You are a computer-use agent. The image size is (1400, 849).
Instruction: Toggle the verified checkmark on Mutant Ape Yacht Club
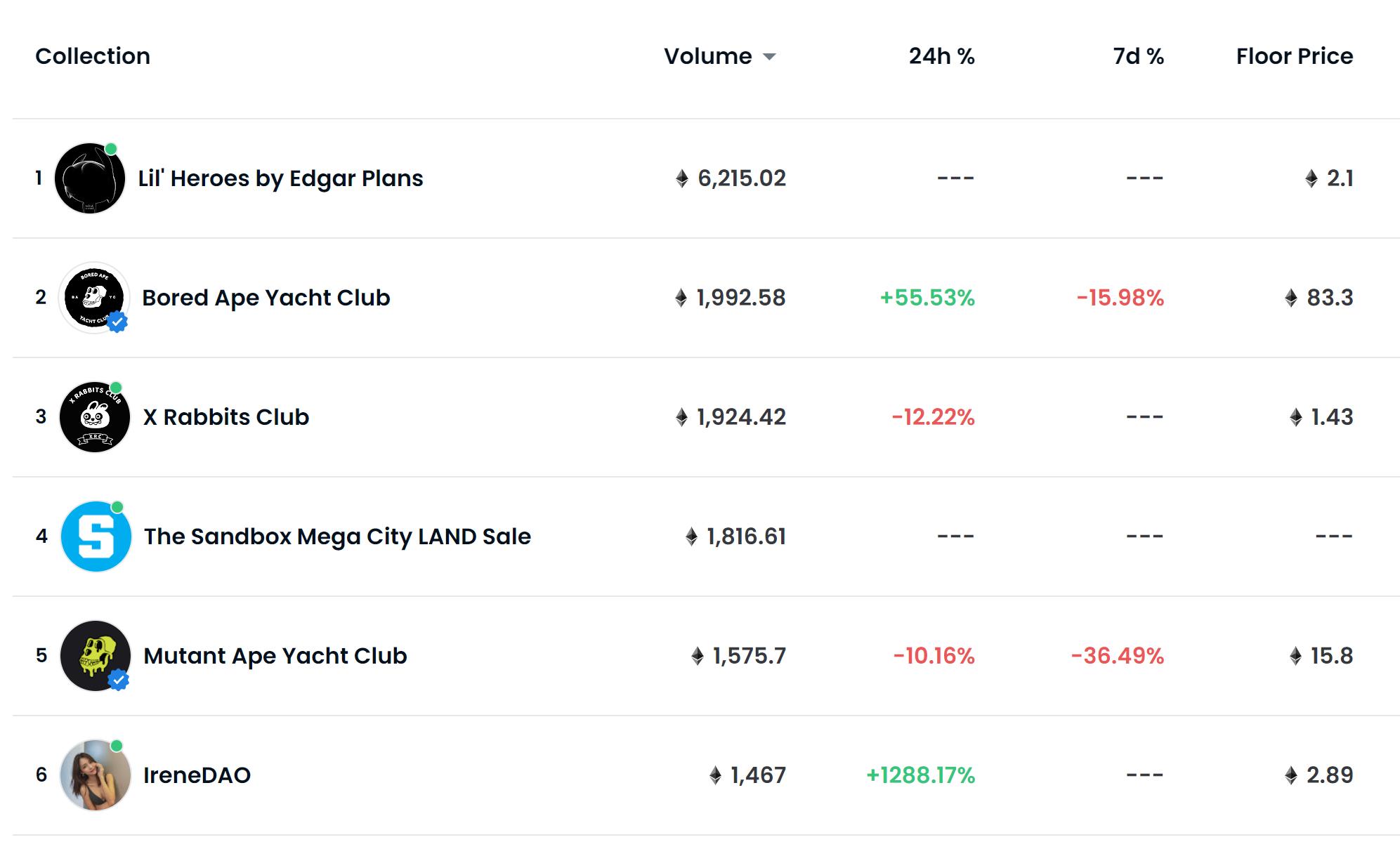coord(118,680)
